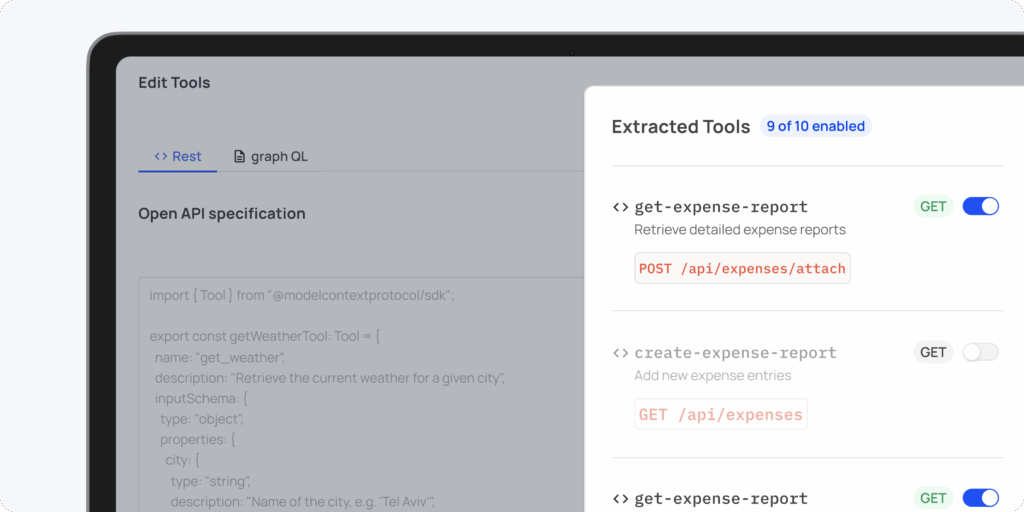Switch to the graph QL tab
This screenshot has width=1024, height=512.
click(270, 157)
